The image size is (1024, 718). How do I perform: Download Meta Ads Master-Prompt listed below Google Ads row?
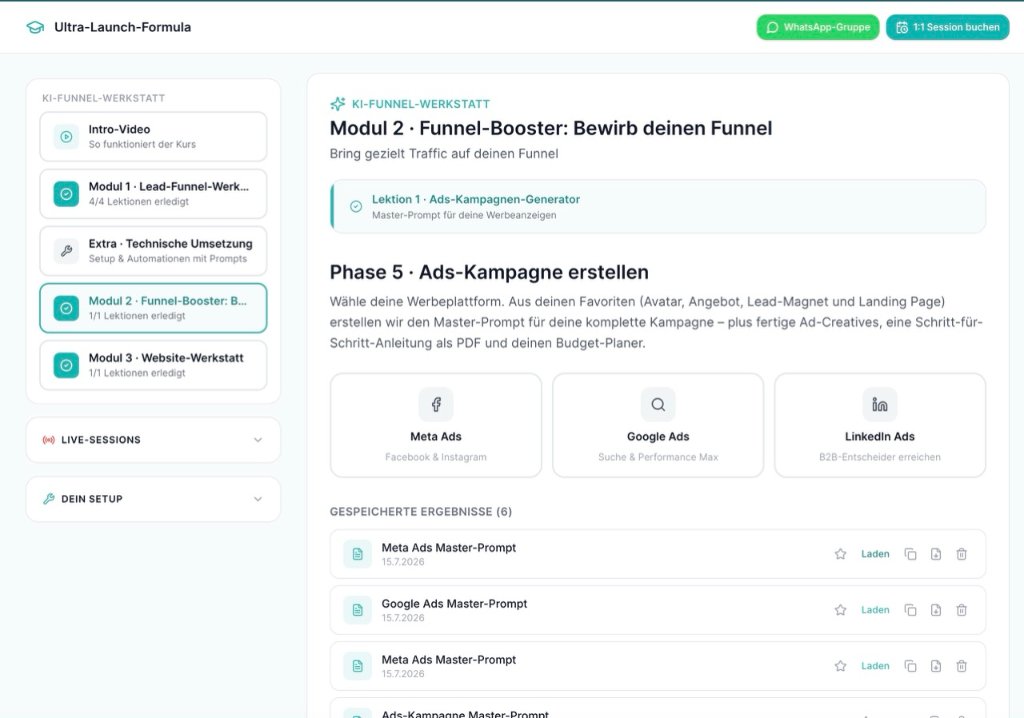click(x=936, y=666)
